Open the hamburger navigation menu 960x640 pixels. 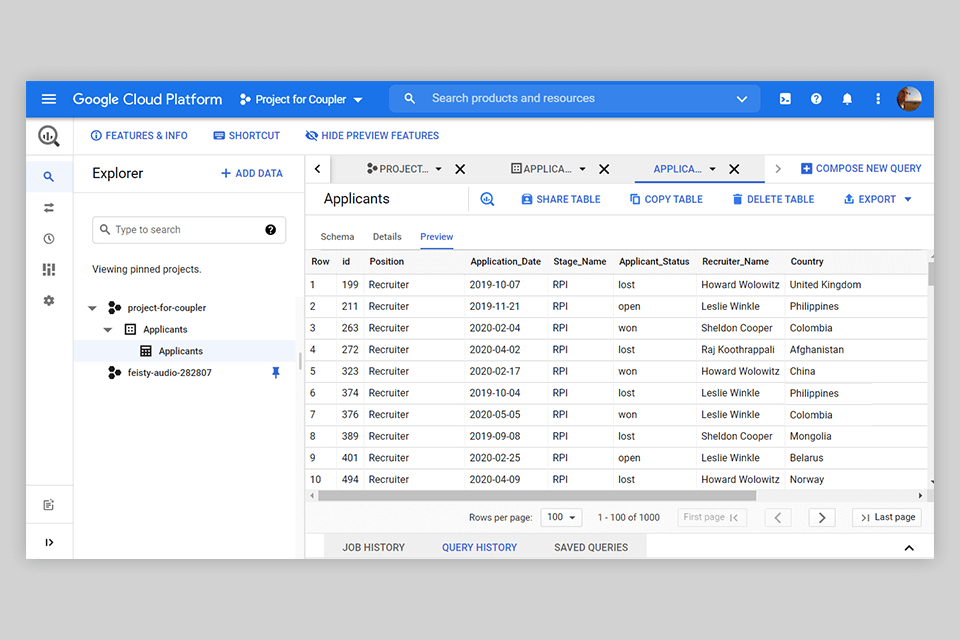49,99
